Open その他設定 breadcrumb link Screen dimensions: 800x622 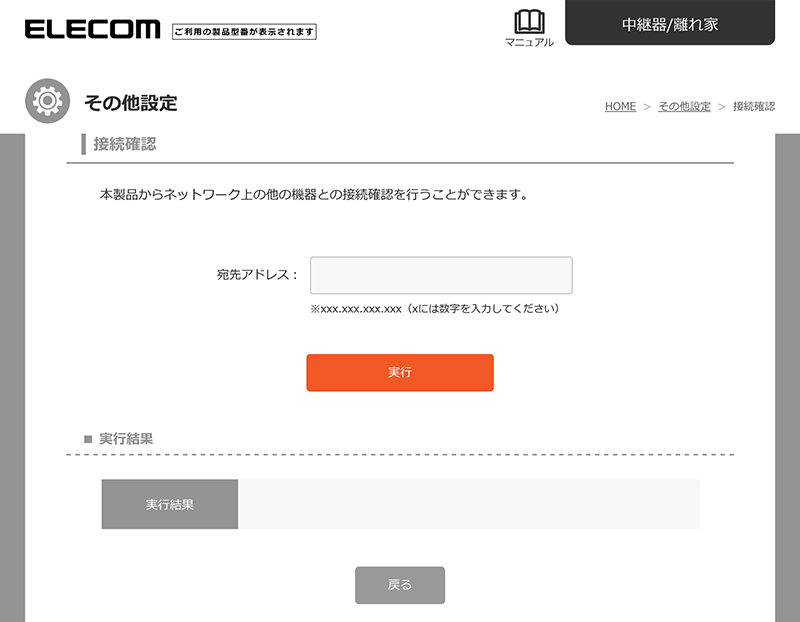[684, 106]
